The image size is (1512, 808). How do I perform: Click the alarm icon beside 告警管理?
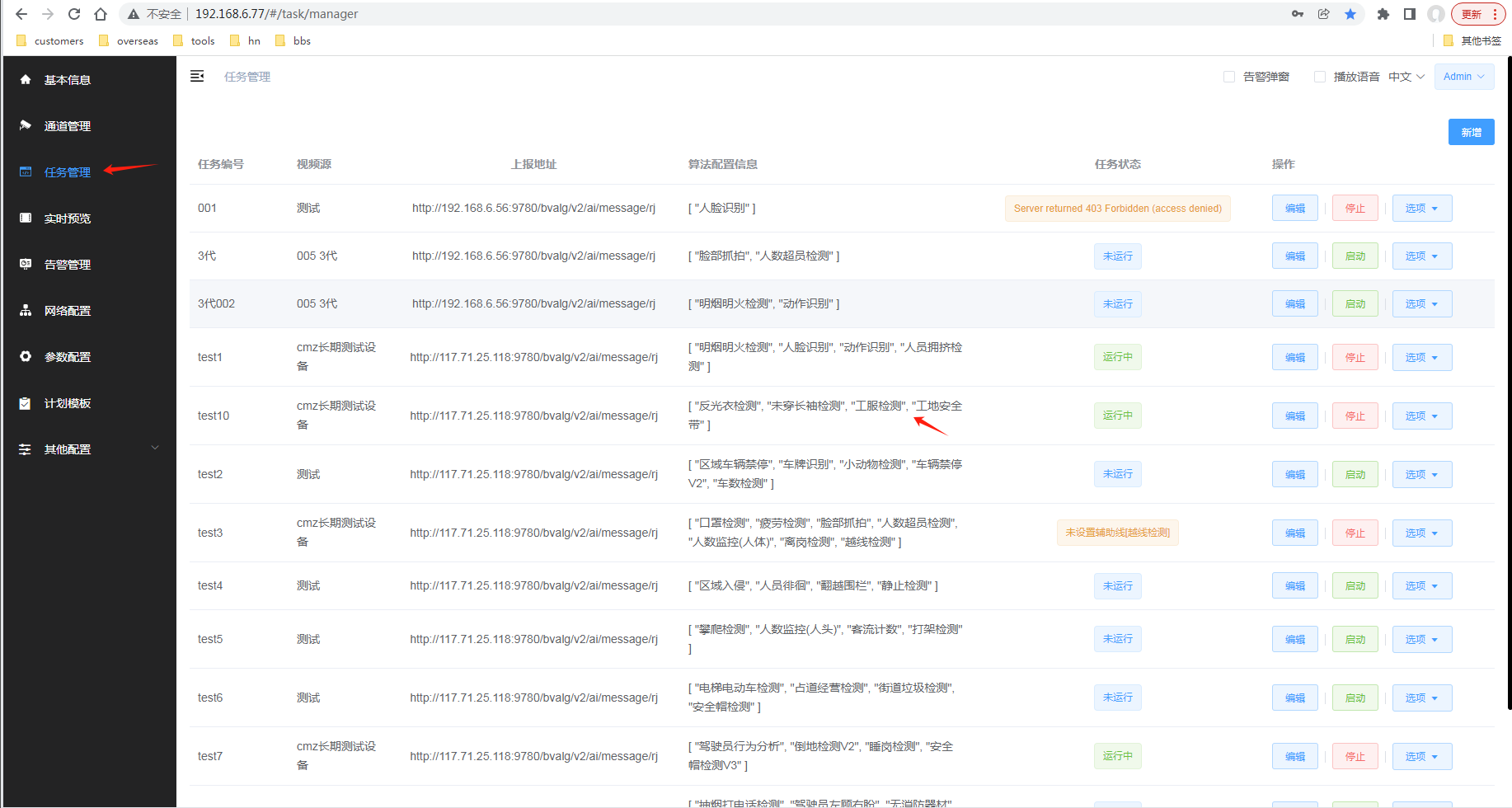26,264
